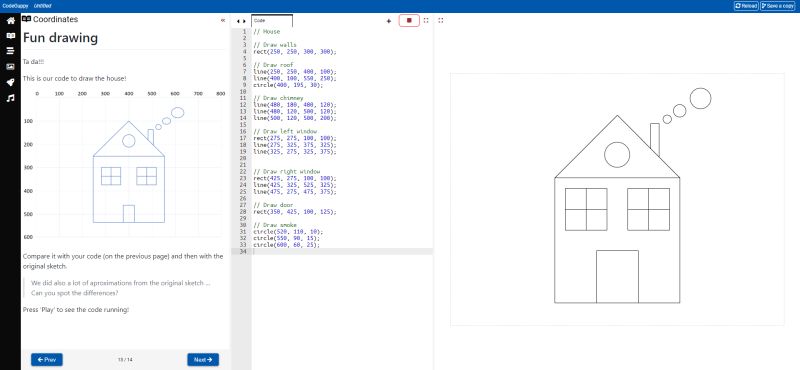Go back with the Prev button

(x=47, y=359)
